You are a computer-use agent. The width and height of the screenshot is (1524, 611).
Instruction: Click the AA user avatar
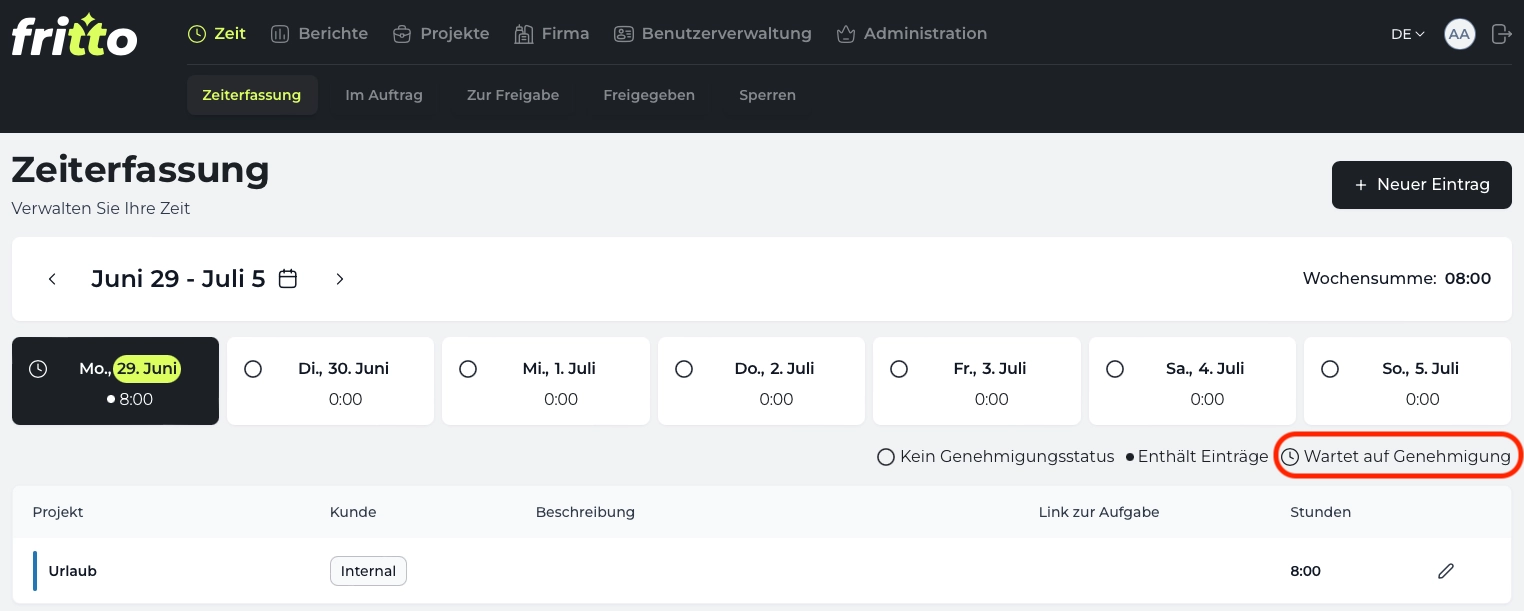[1459, 34]
